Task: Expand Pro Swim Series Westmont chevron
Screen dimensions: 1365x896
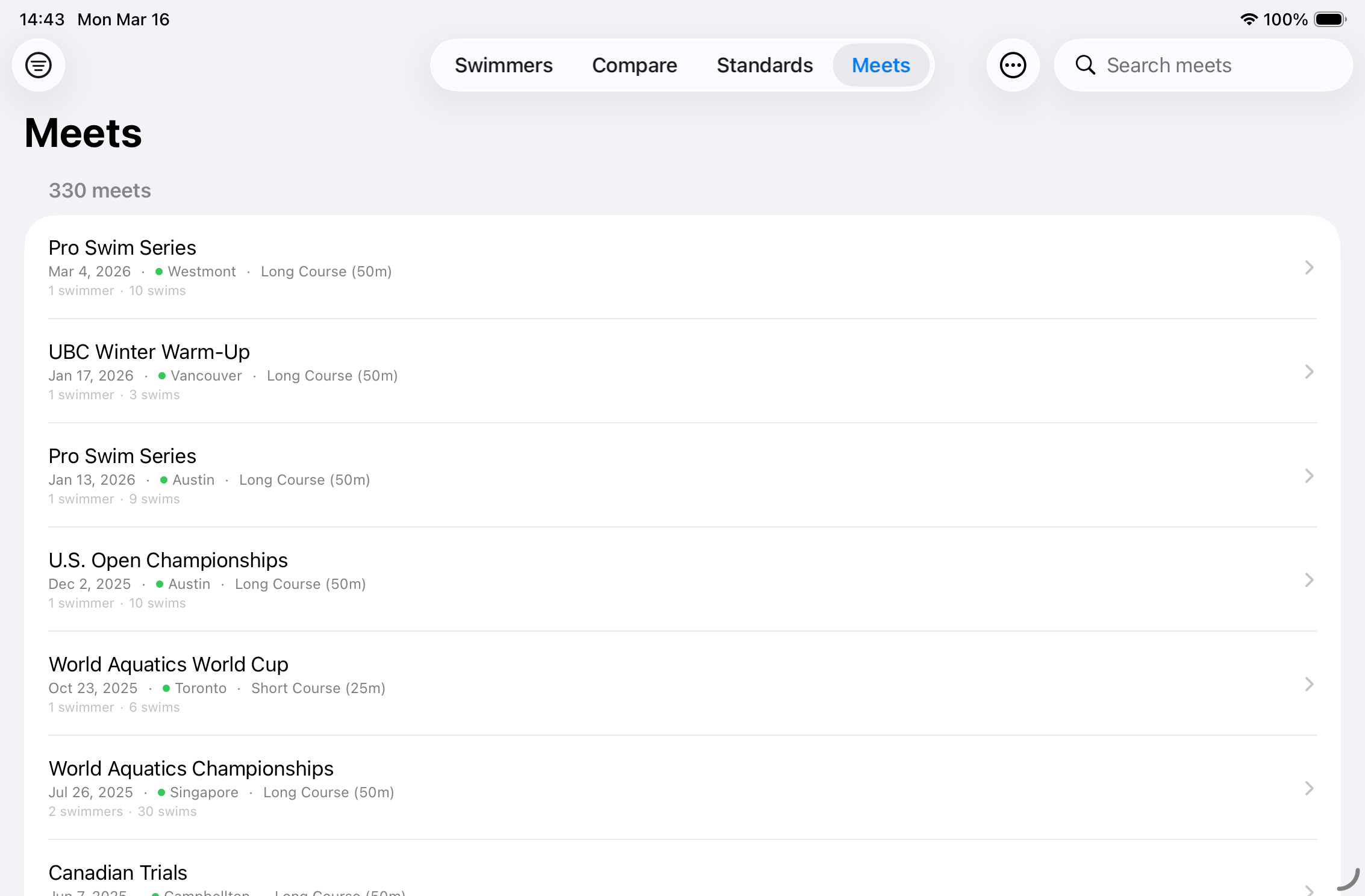Action: pos(1308,267)
